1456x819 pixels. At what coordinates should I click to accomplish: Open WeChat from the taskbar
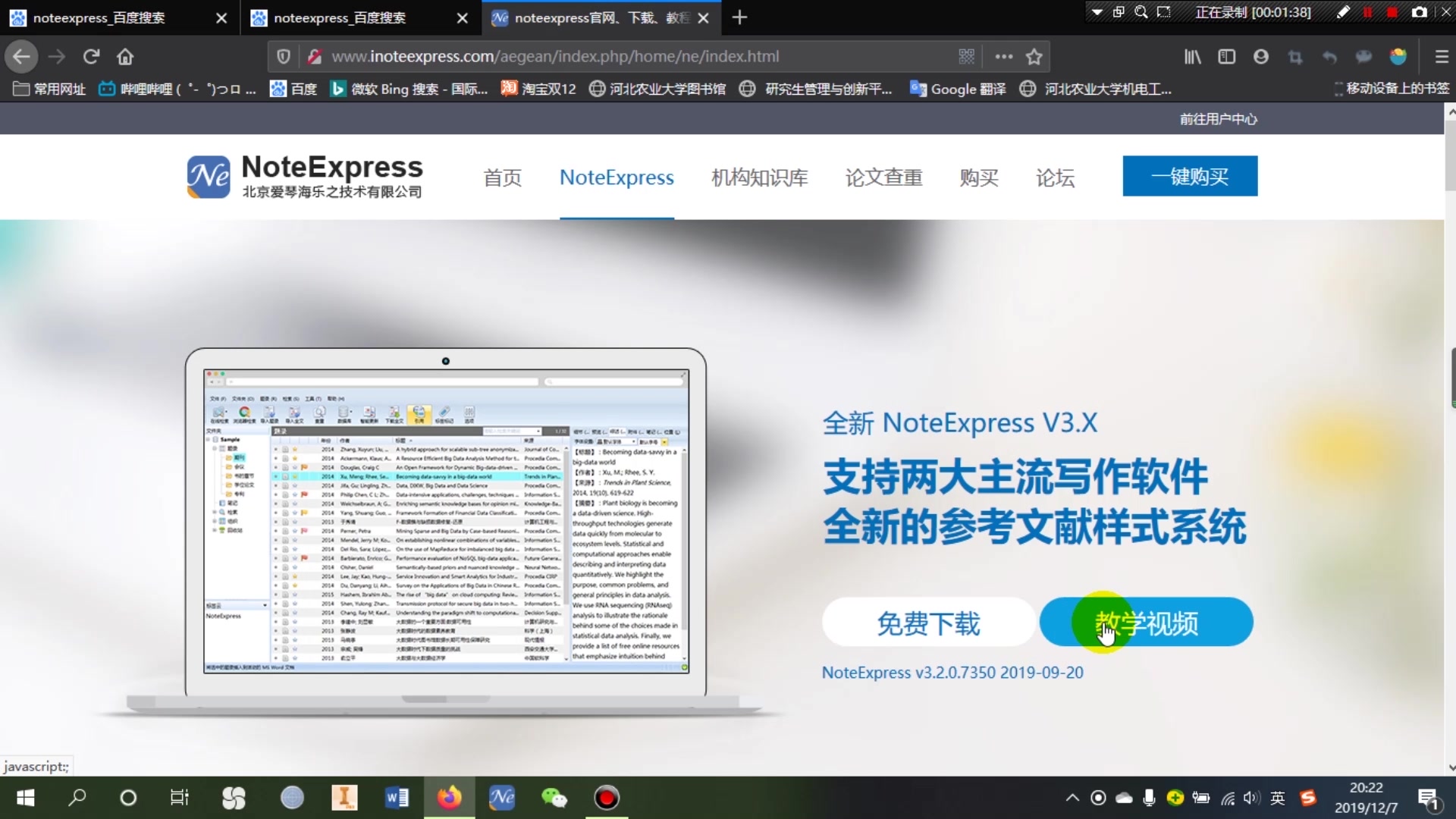[554, 798]
